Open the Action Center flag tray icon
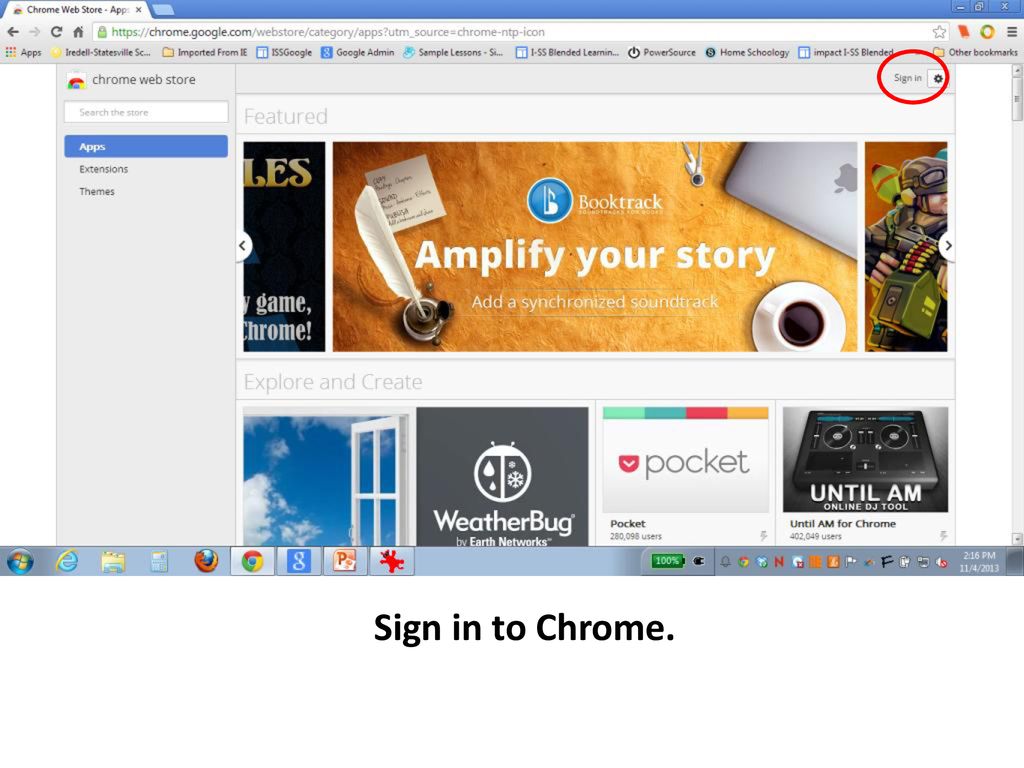This screenshot has width=1024, height=768. (850, 562)
